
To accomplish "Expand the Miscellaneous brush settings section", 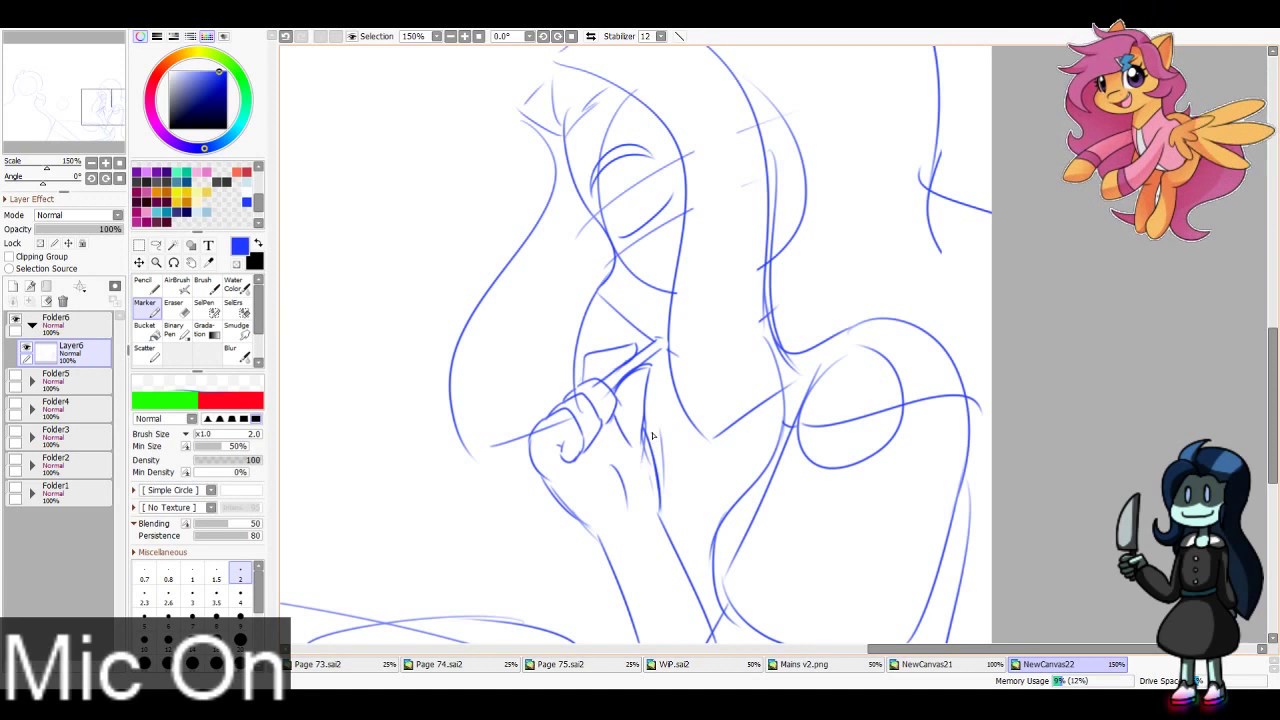I will [134, 552].
